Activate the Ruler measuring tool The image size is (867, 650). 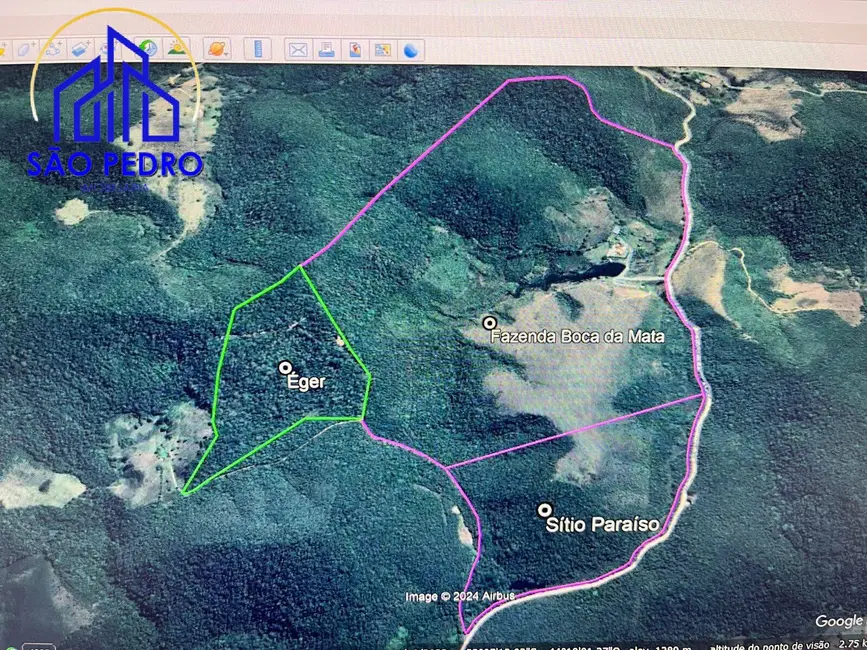[257, 48]
